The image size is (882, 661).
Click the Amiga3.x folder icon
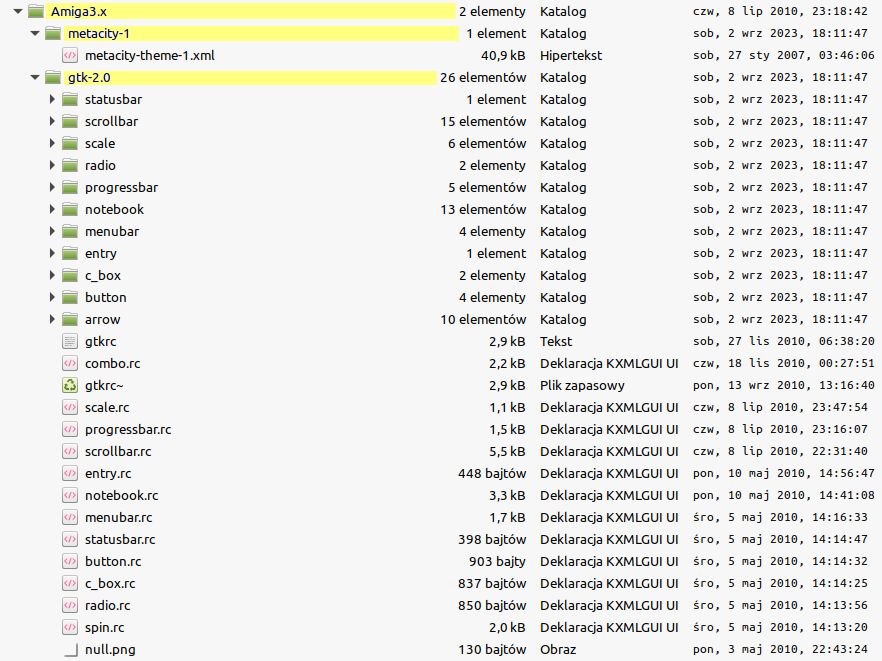(x=36, y=11)
